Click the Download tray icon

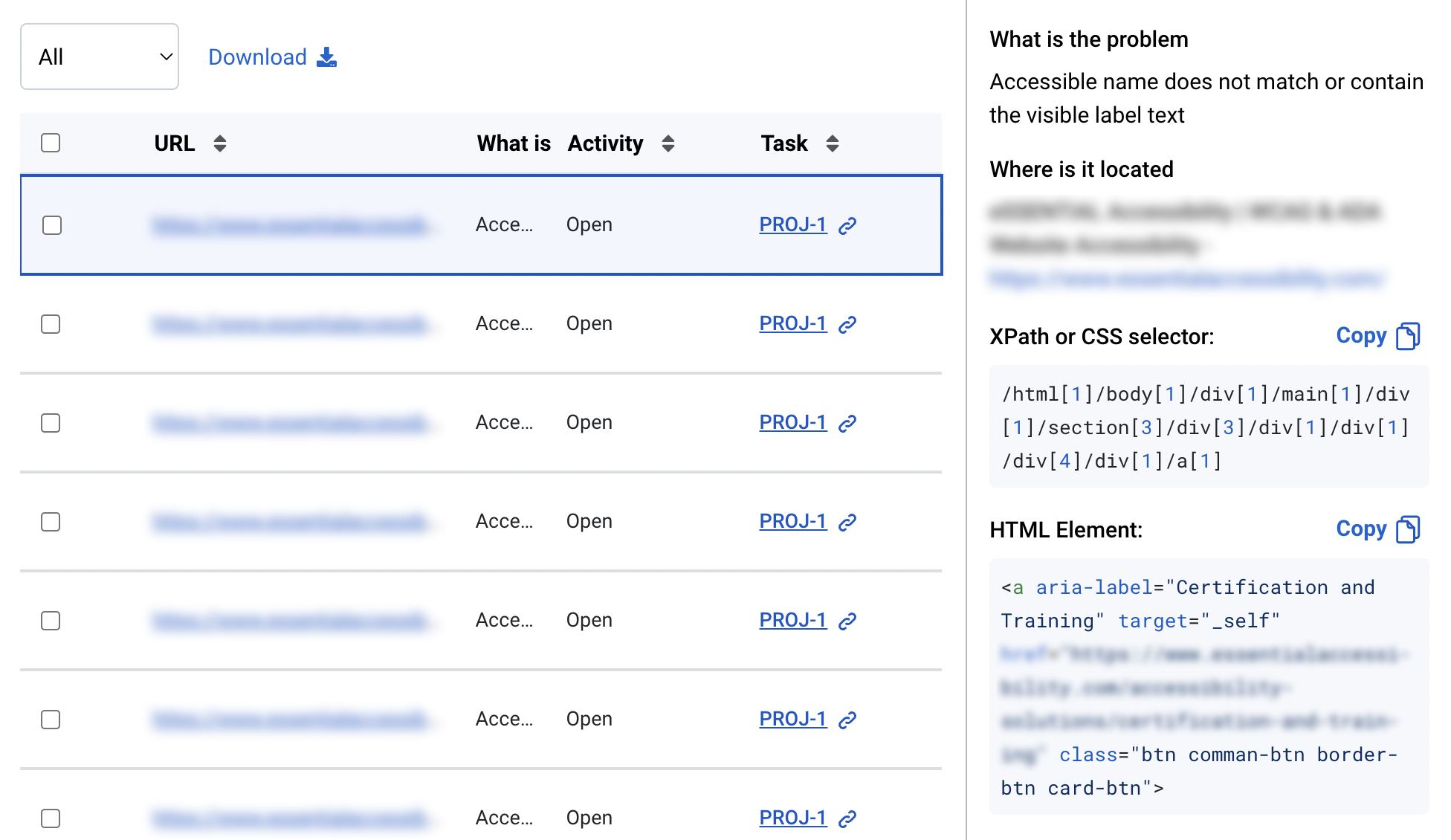pyautogui.click(x=326, y=57)
